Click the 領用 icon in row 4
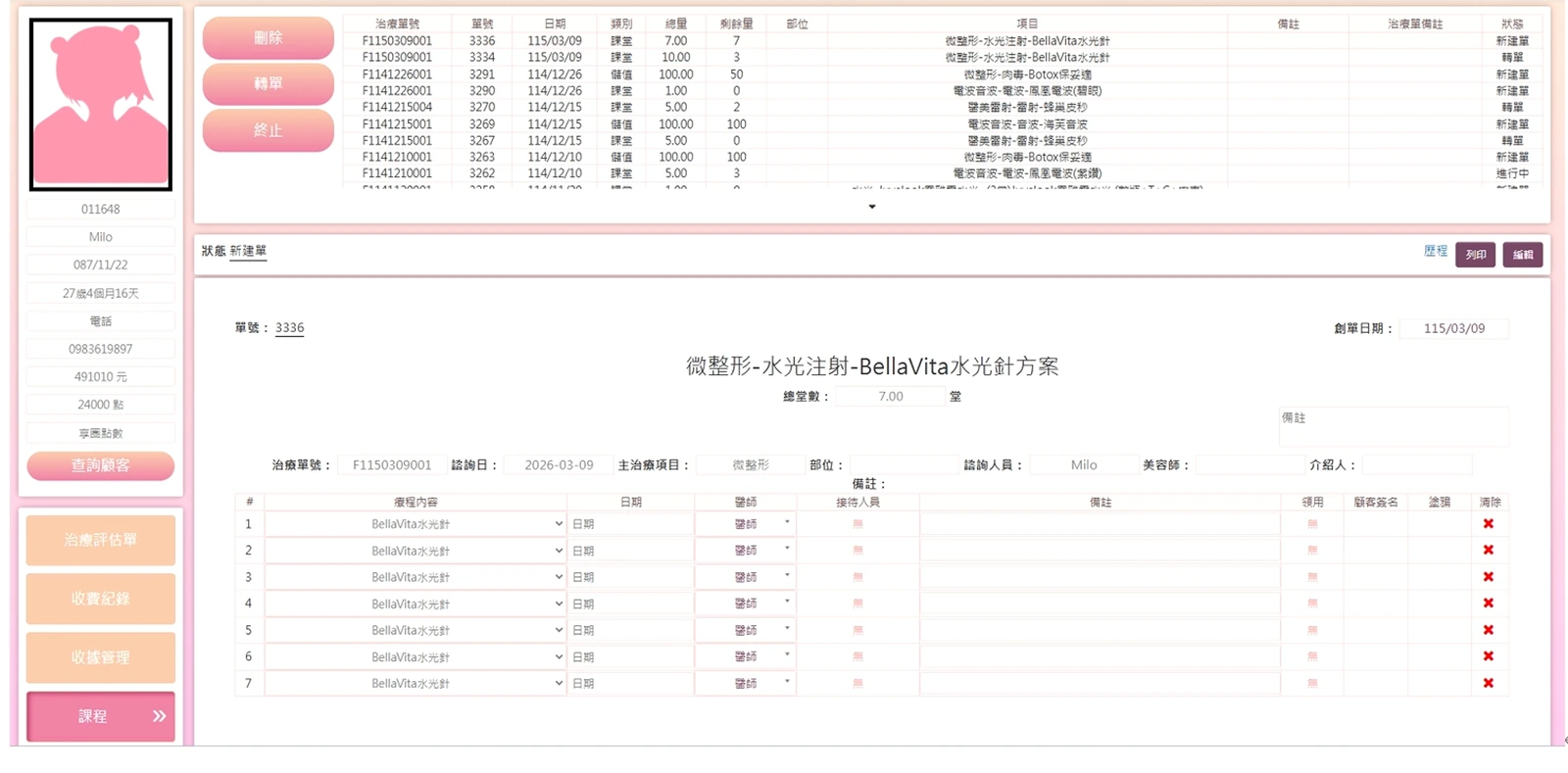 [x=1312, y=604]
